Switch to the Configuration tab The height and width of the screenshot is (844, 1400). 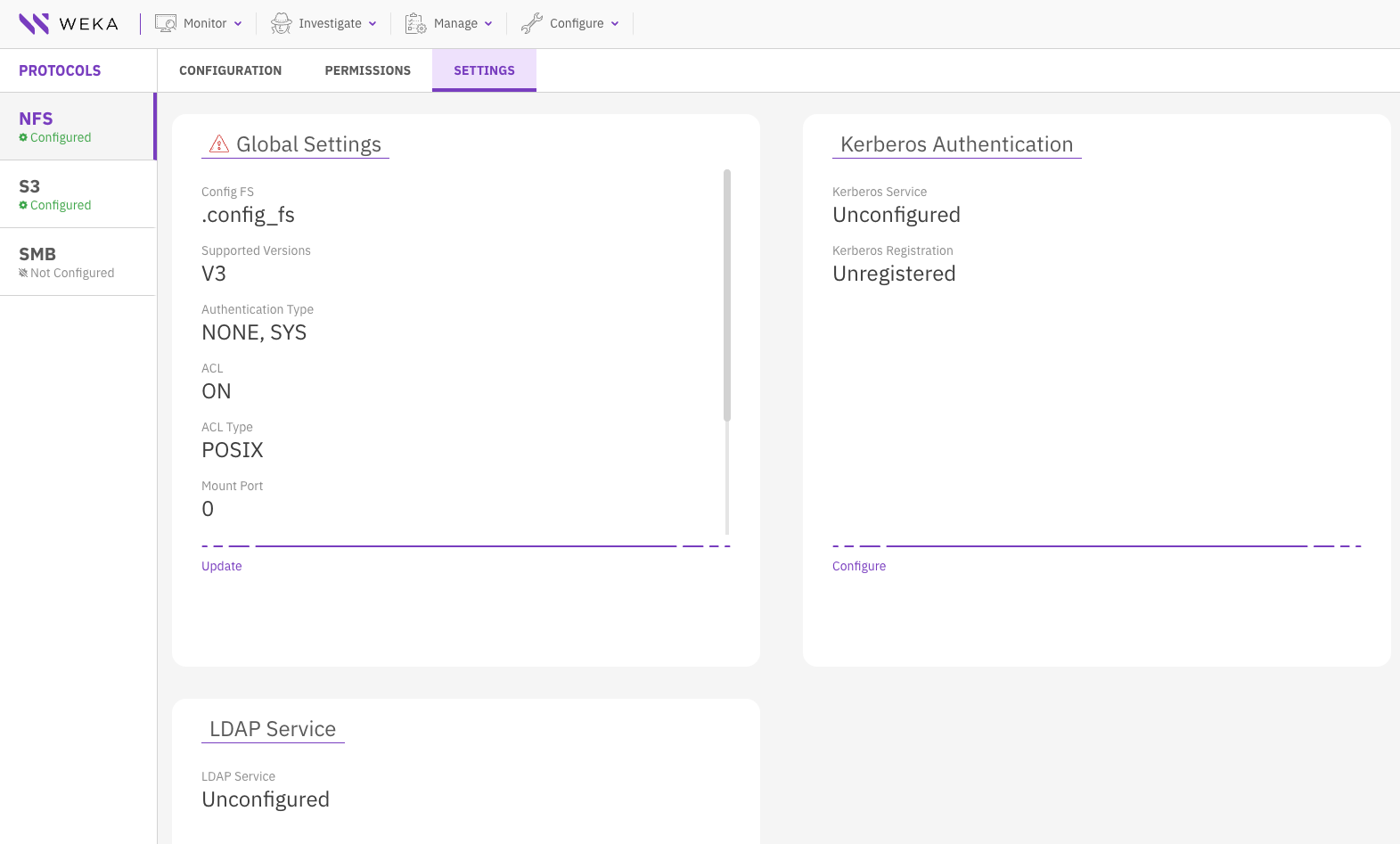click(x=230, y=70)
